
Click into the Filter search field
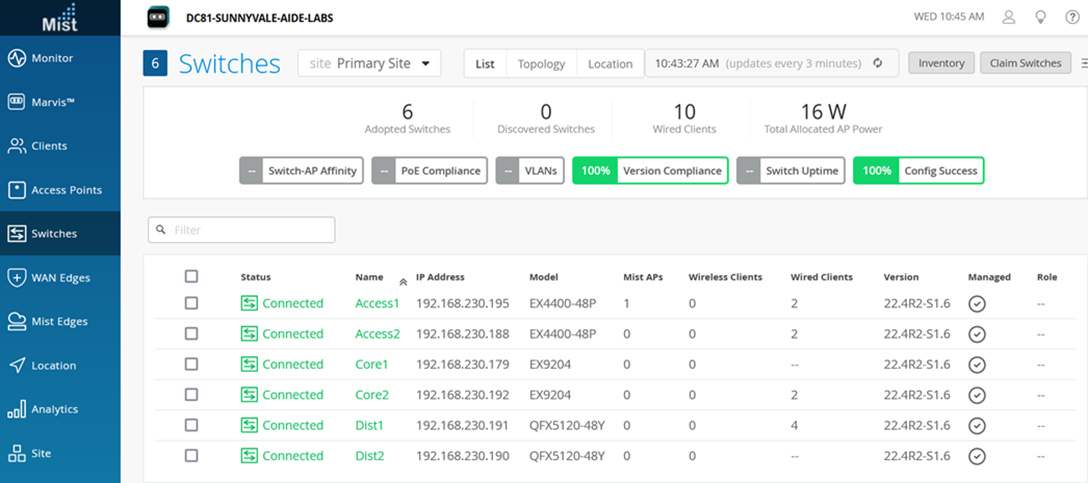241,230
